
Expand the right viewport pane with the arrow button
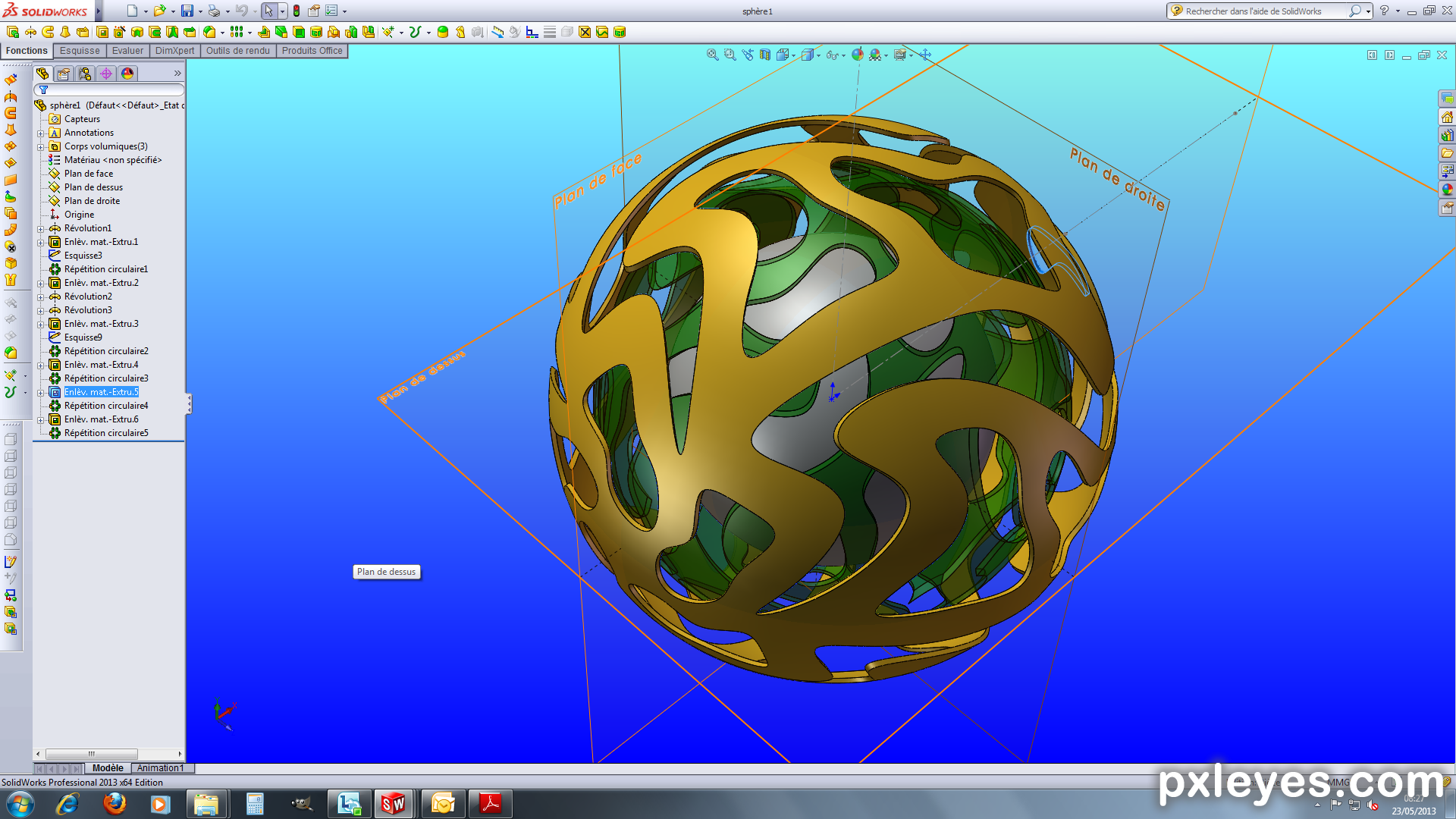tap(1389, 55)
